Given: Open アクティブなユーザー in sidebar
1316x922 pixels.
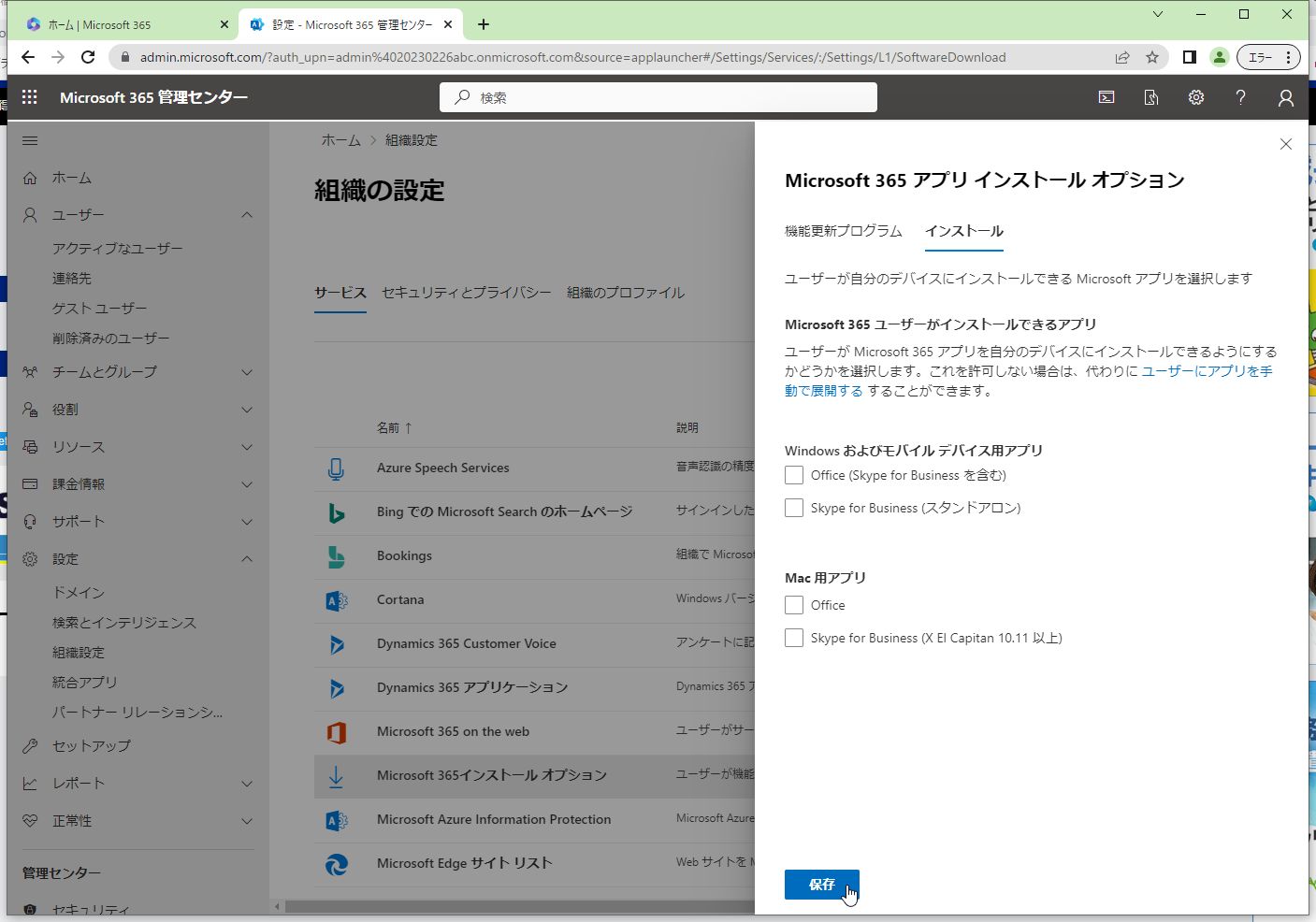Looking at the screenshot, I should coord(118,249).
